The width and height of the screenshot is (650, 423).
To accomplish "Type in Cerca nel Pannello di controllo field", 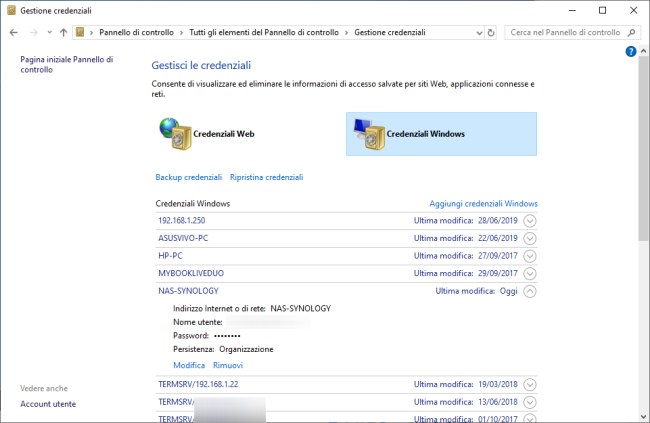I will click(x=563, y=32).
